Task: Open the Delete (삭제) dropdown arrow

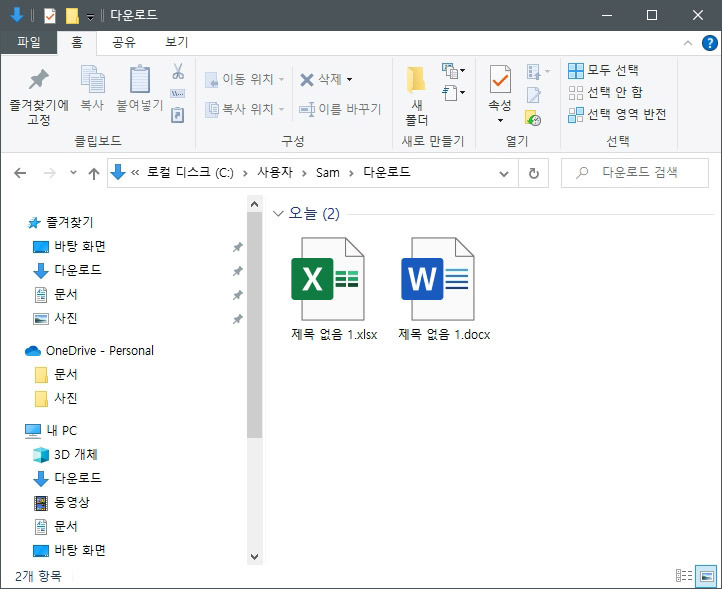Action: 349,80
